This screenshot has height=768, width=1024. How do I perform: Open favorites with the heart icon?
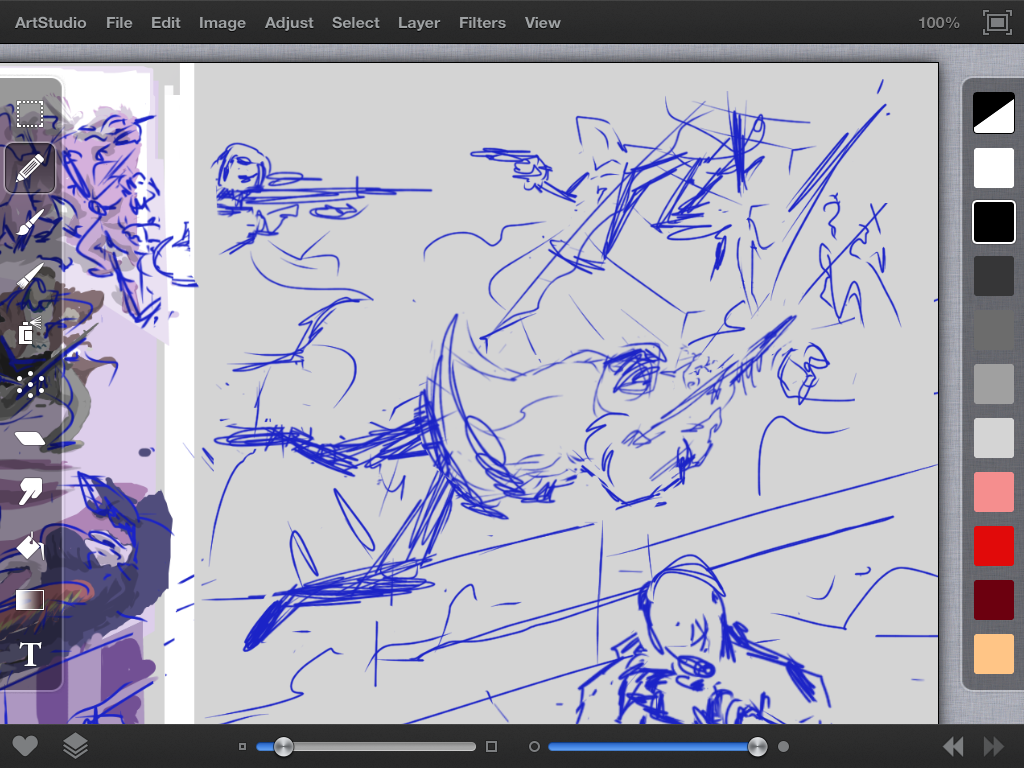[x=25, y=746]
